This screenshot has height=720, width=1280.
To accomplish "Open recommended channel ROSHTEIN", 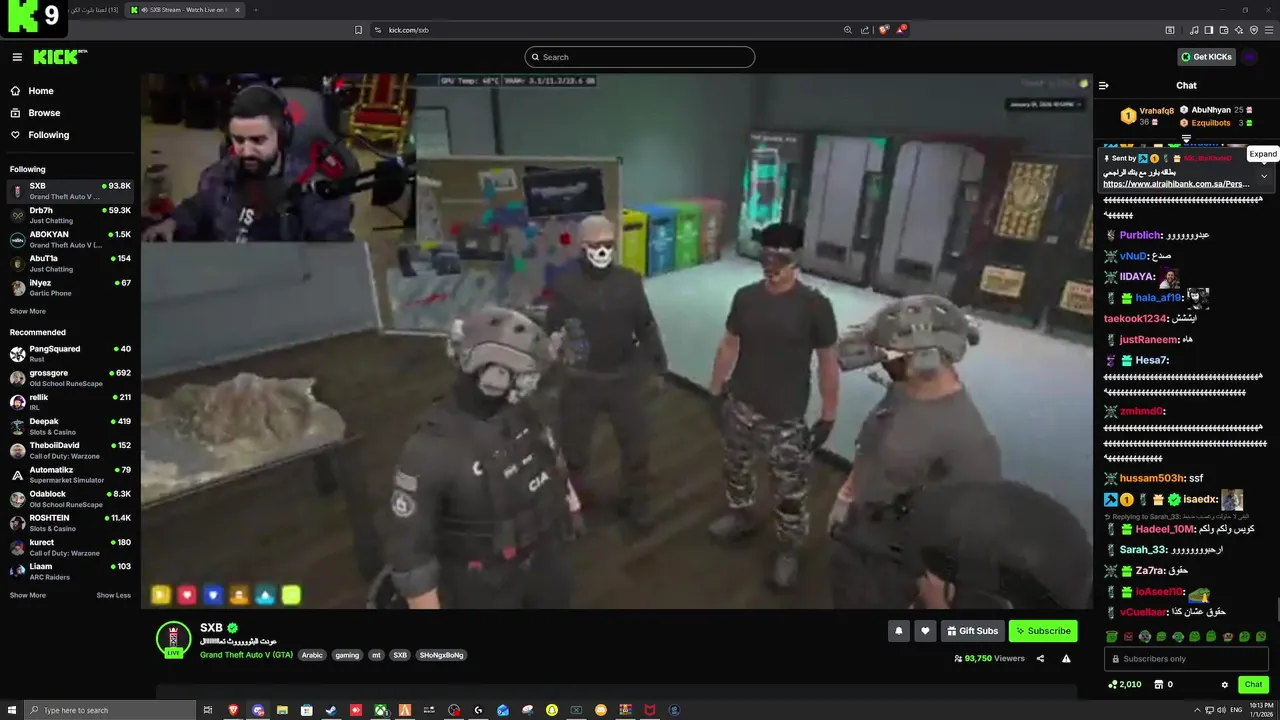I will [70, 523].
